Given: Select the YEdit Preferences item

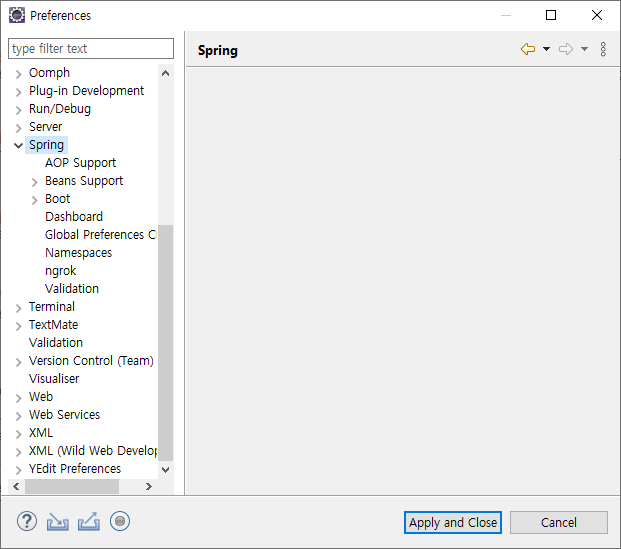Looking at the screenshot, I should click(x=75, y=469).
